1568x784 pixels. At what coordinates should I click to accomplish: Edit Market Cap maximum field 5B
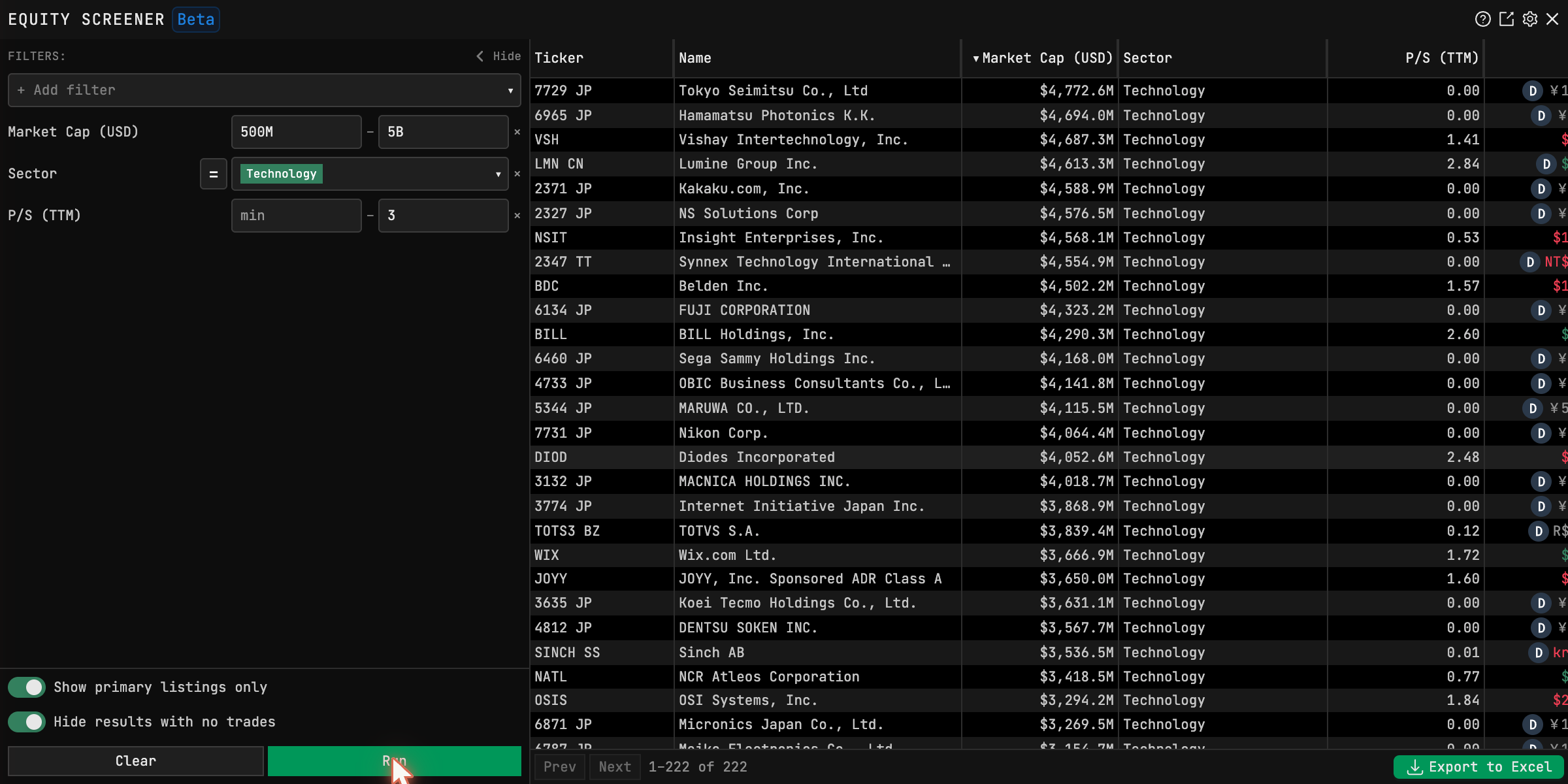[x=443, y=132]
